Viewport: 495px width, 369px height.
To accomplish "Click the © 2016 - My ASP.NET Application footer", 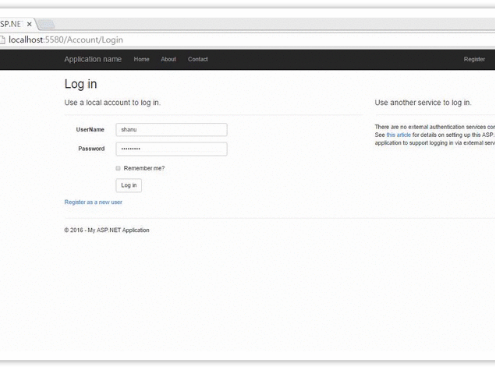I will click(x=107, y=230).
